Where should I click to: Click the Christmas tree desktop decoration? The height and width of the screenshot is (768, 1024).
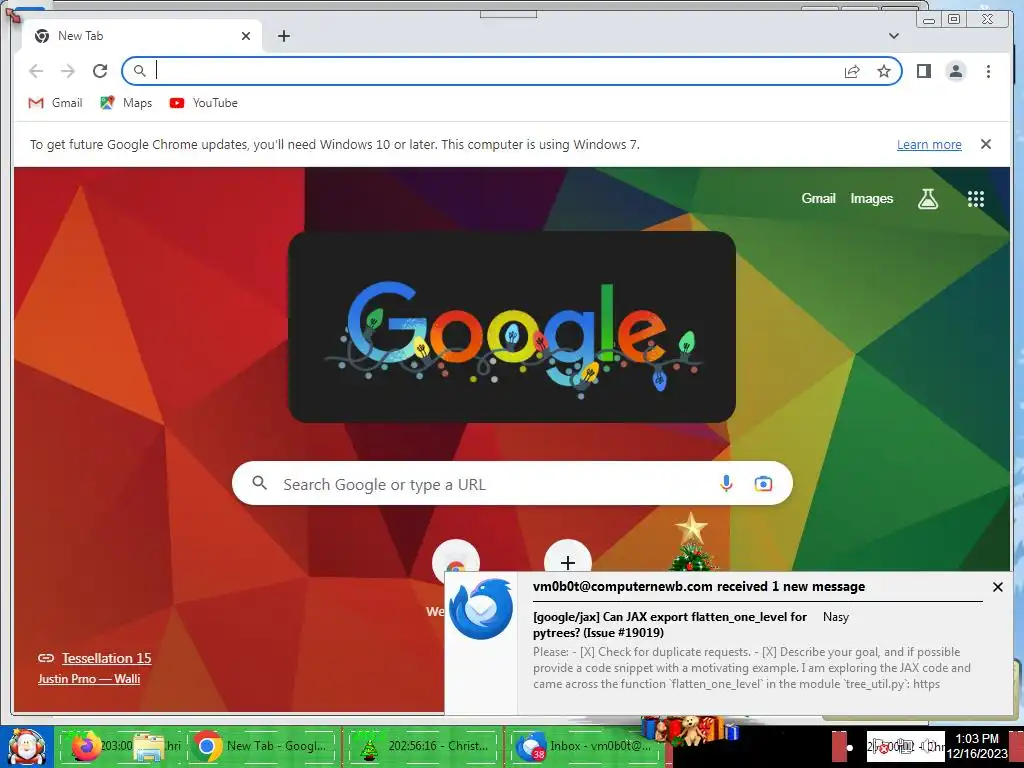point(692,542)
